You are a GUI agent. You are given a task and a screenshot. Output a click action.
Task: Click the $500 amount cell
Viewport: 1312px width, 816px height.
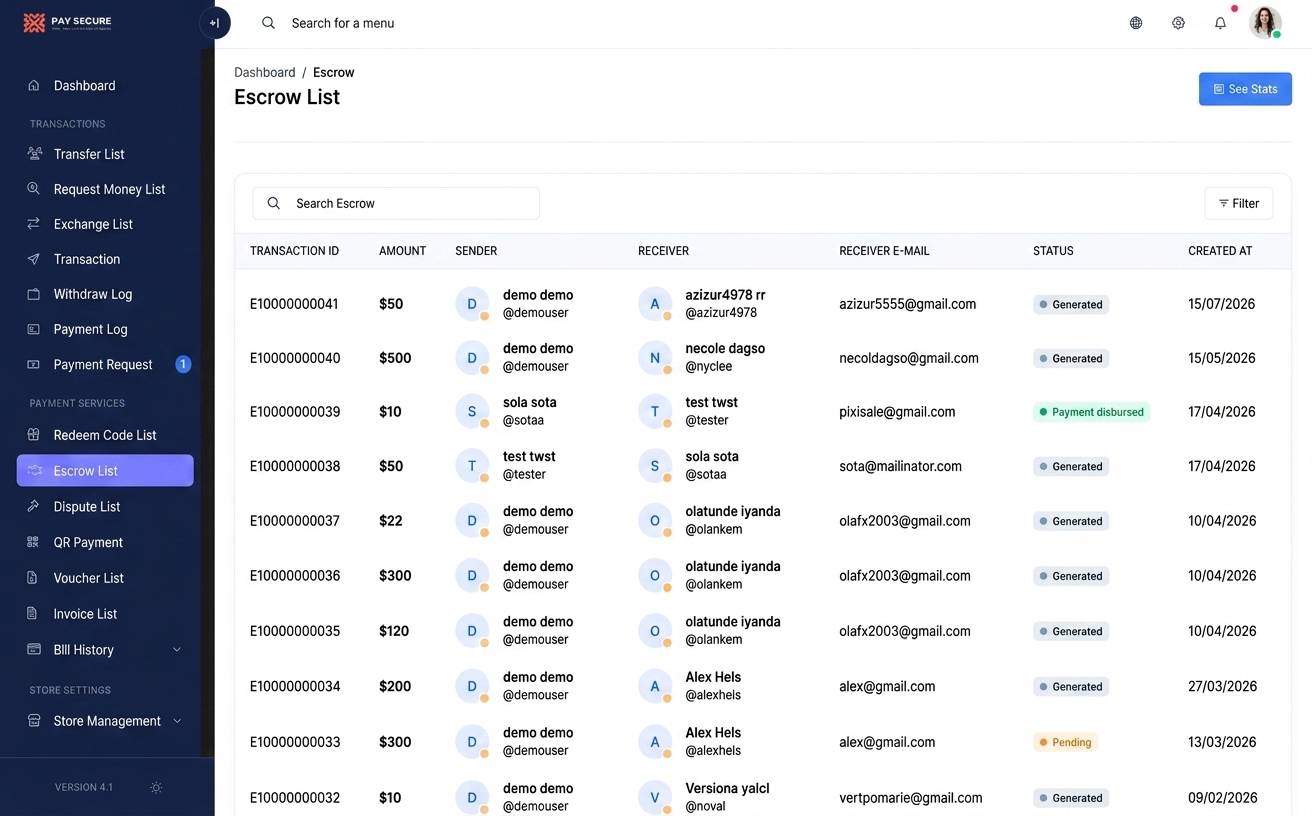[x=395, y=358]
